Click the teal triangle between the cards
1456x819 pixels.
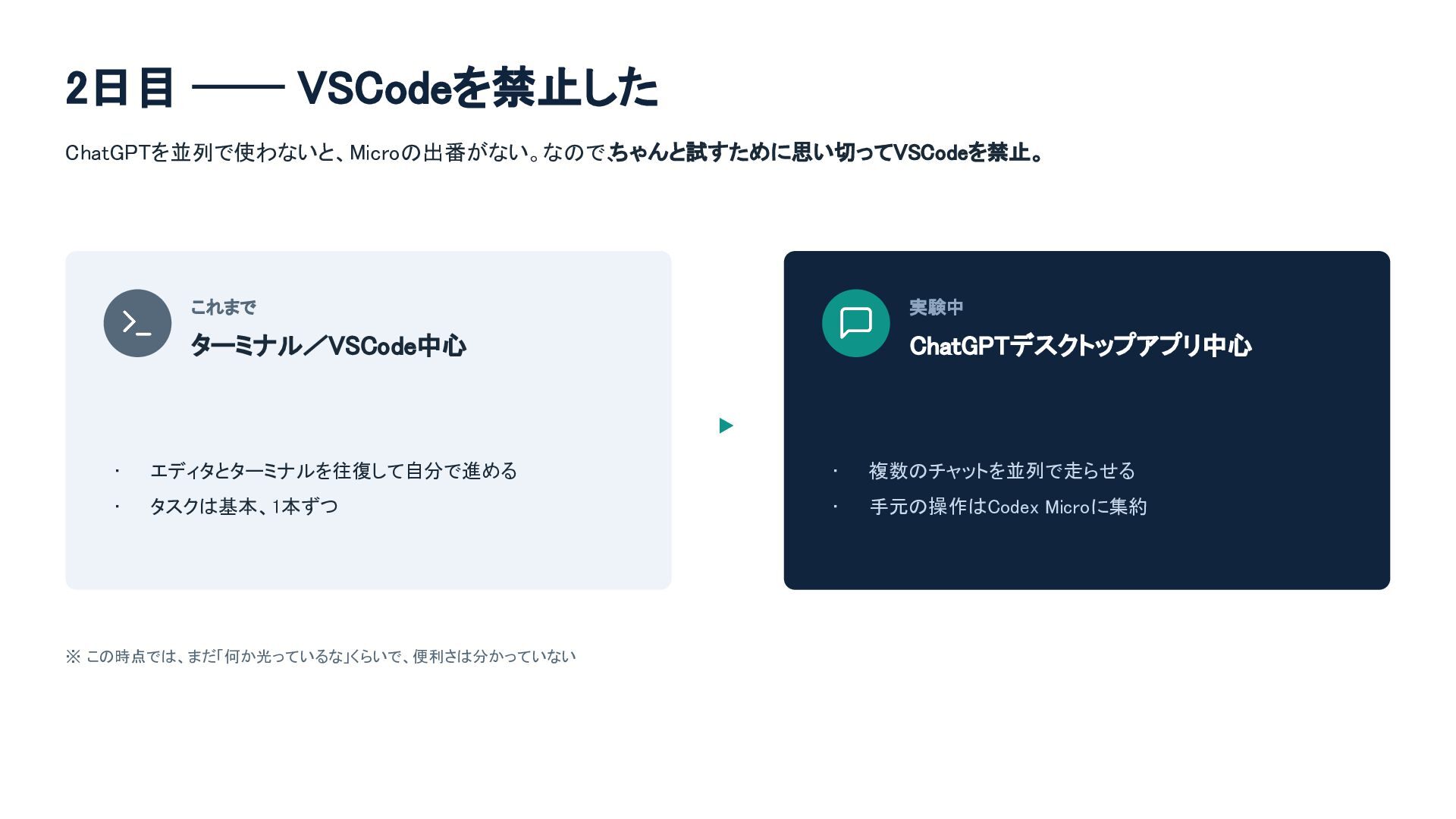(726, 425)
